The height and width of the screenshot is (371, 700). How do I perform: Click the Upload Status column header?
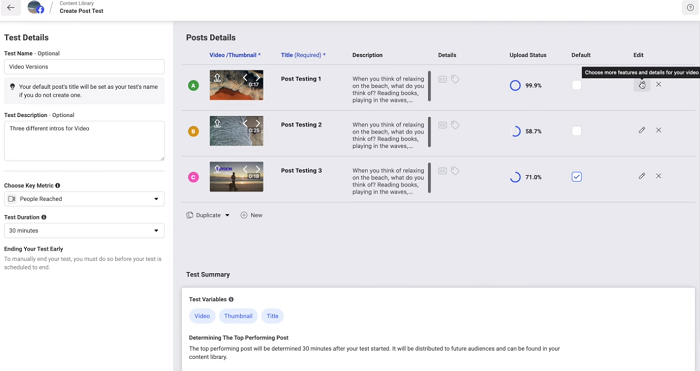528,55
